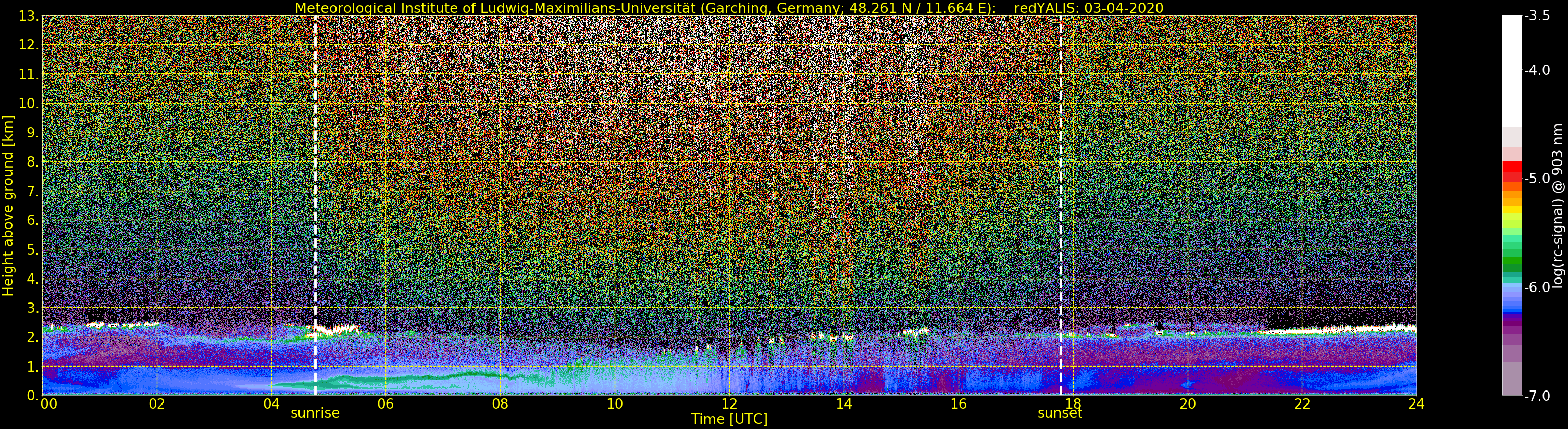
Task: Click height axis tick label '3.'
Action: point(32,309)
